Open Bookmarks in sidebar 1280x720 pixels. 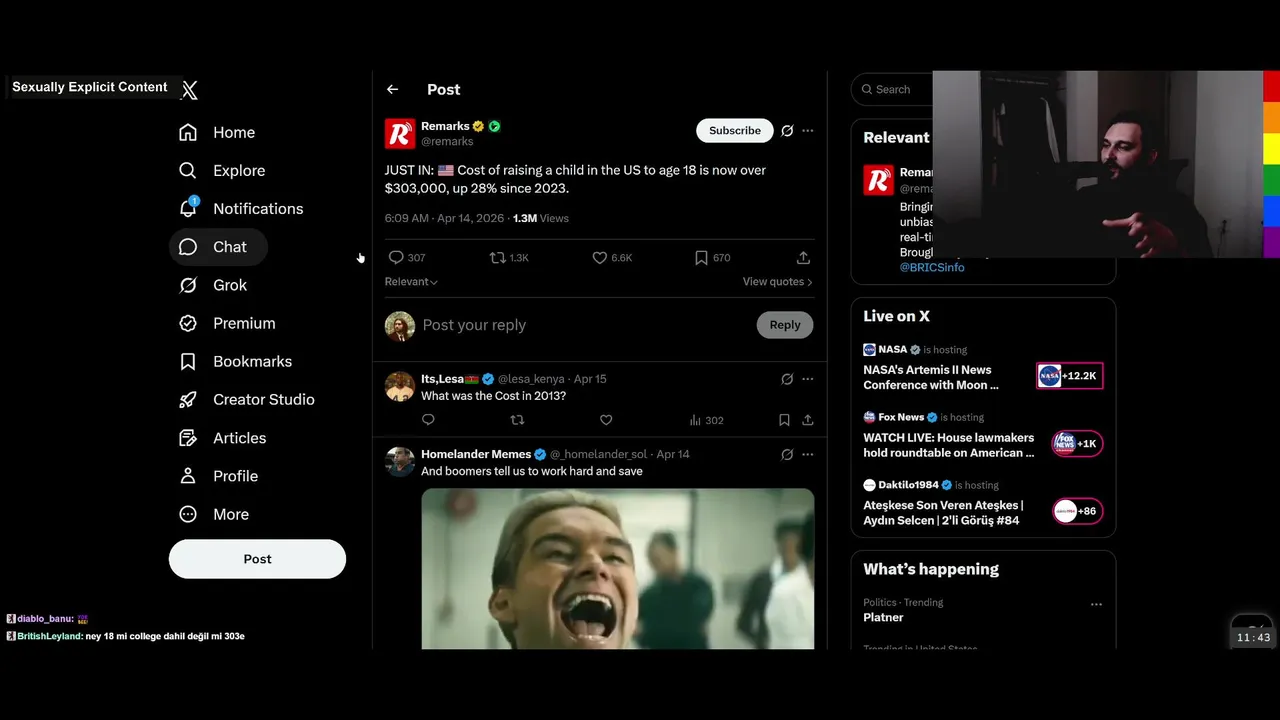pyautogui.click(x=235, y=361)
